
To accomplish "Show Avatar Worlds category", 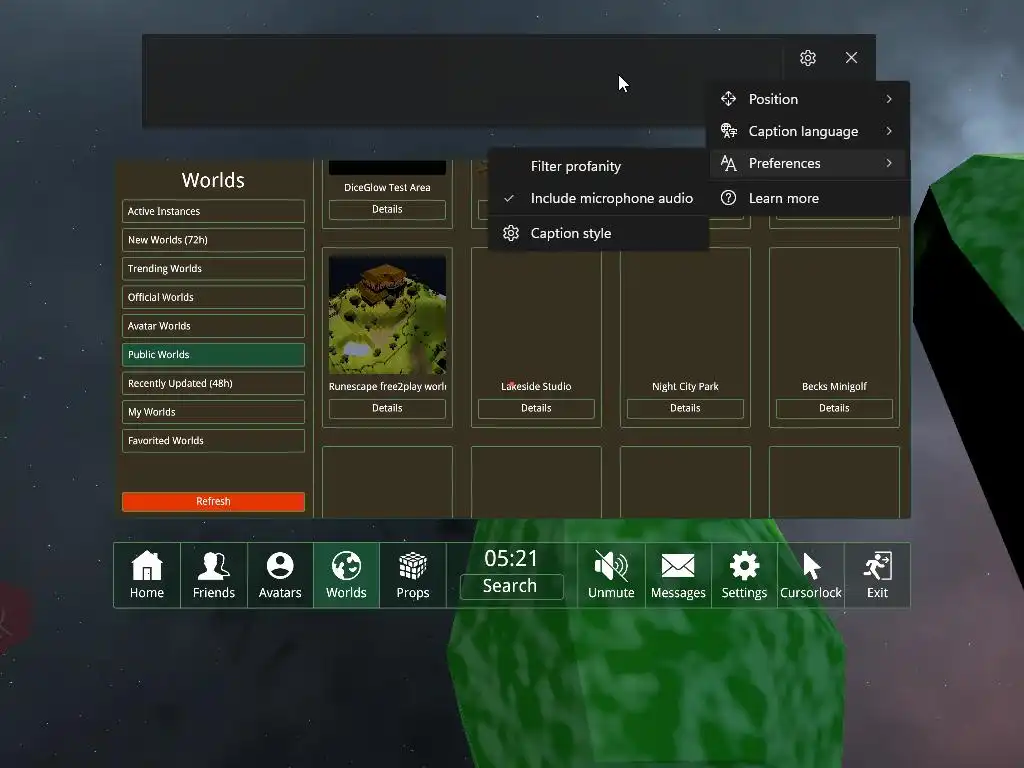I will [x=213, y=326].
